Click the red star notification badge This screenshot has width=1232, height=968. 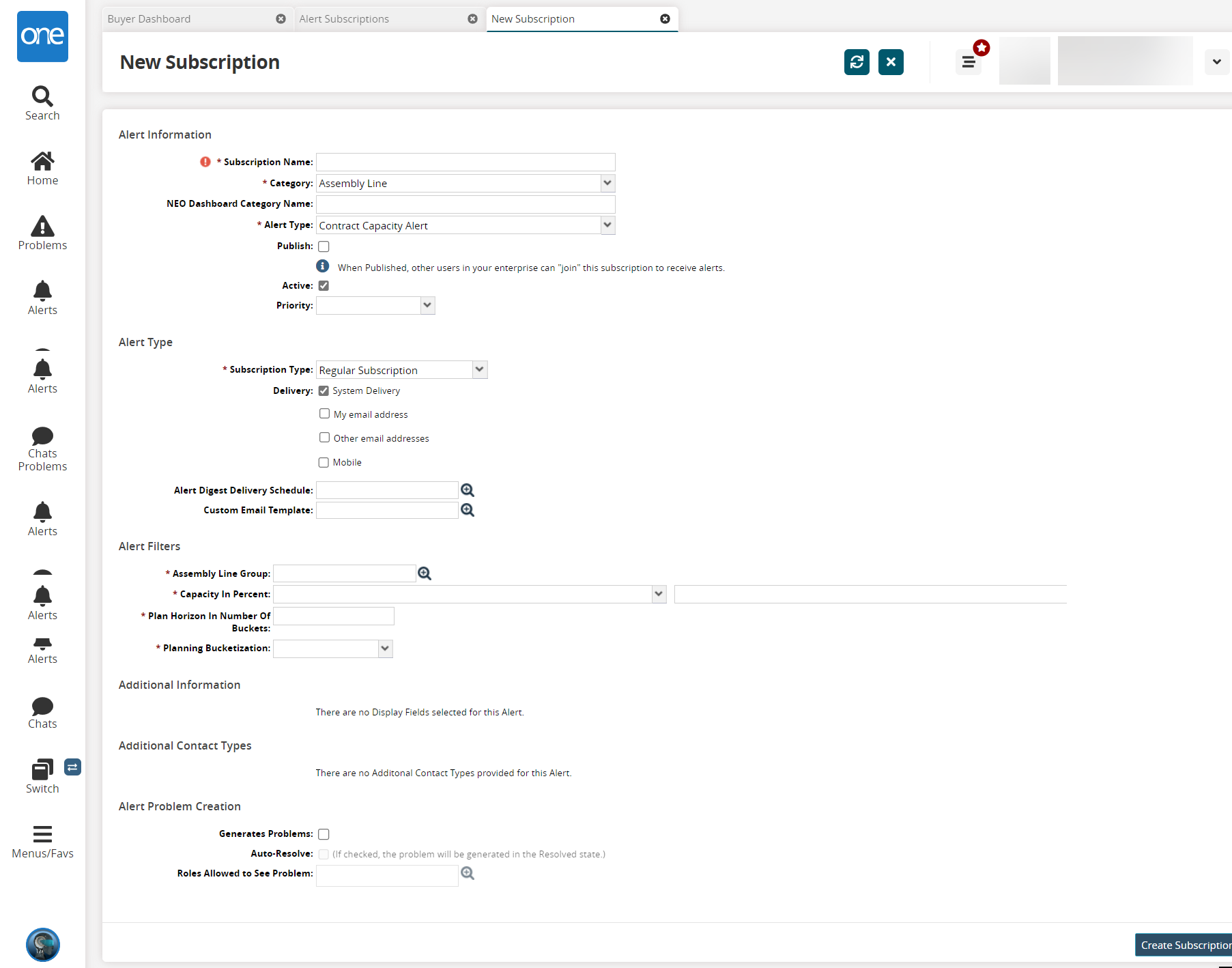(982, 47)
